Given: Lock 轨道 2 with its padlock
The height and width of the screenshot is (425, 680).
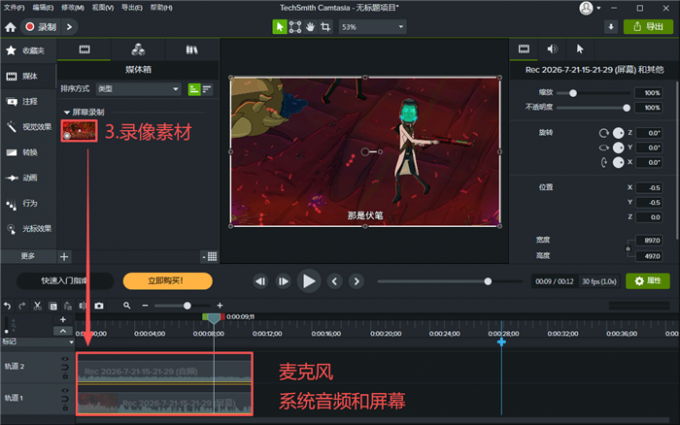Looking at the screenshot, I should (x=65, y=376).
